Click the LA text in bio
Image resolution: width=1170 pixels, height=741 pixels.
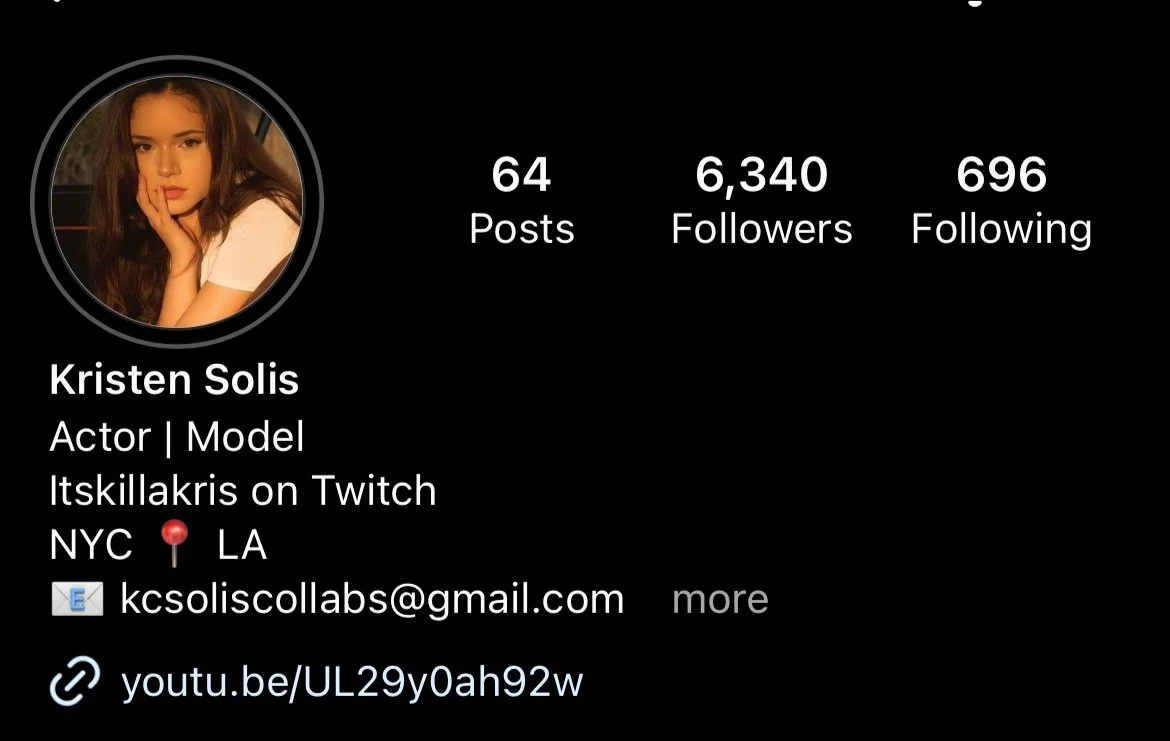[x=242, y=545]
